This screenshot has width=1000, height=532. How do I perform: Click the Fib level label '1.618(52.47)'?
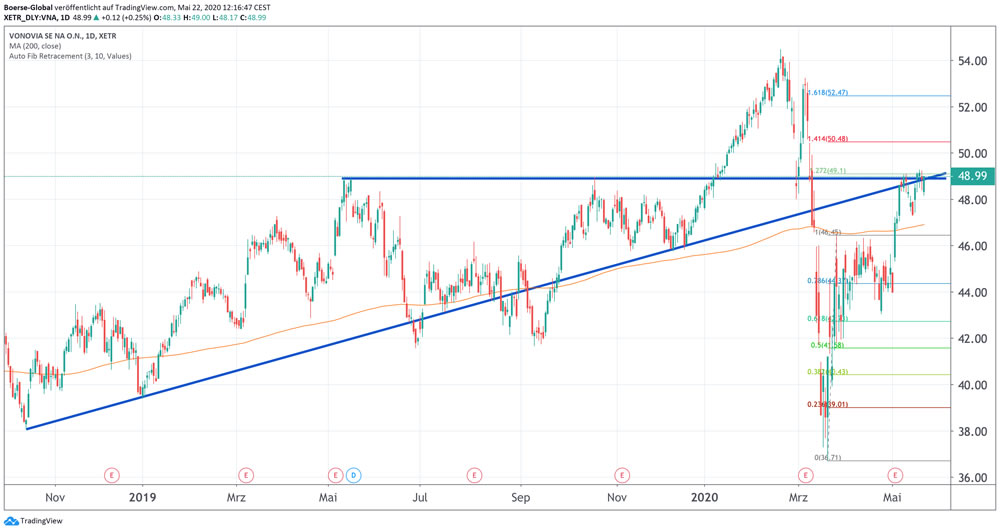tap(828, 92)
